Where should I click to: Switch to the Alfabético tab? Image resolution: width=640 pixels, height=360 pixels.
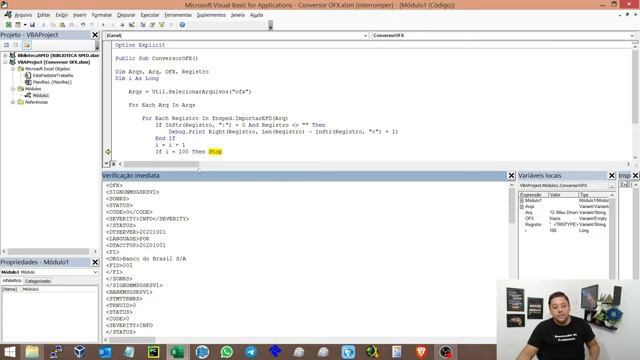tap(11, 281)
